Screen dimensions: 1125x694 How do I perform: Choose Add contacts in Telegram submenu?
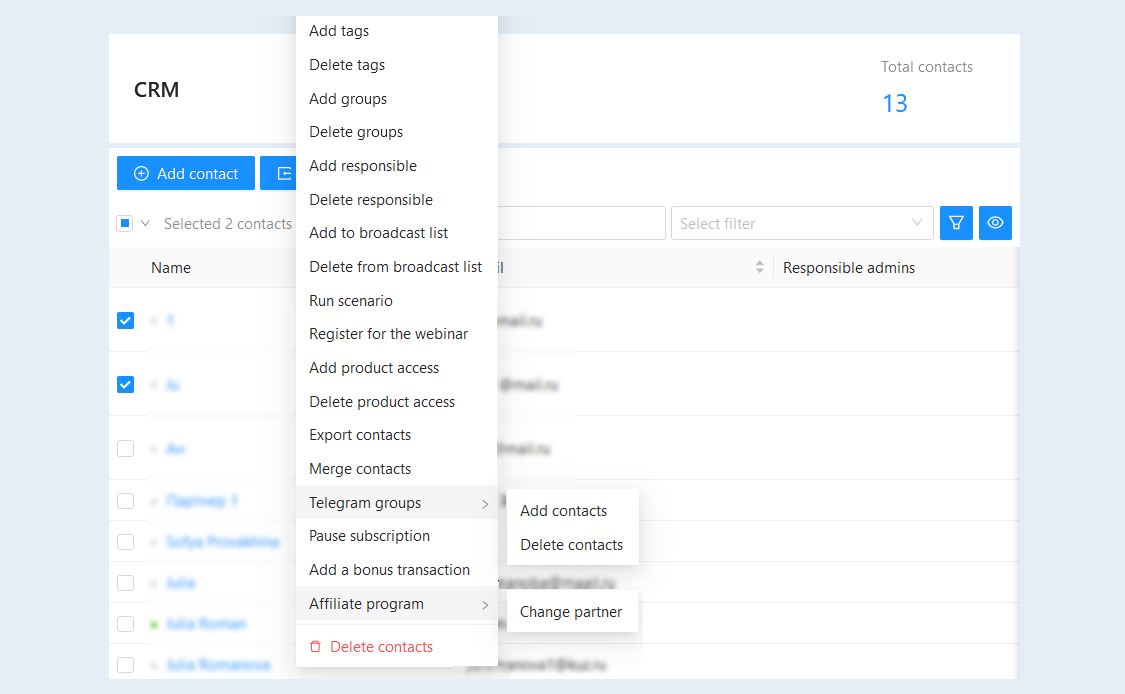click(573, 511)
